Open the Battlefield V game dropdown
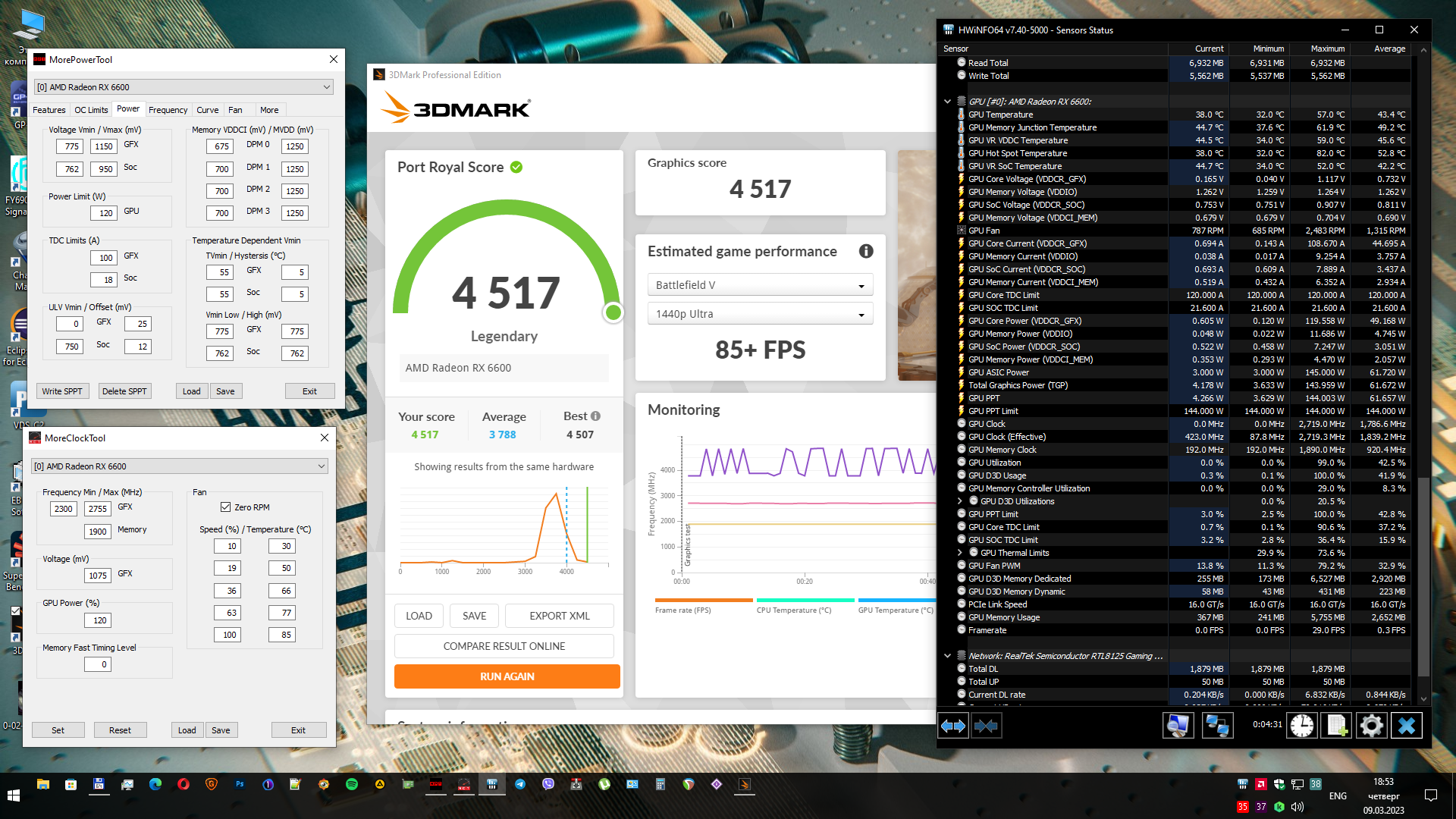Image resolution: width=1456 pixels, height=819 pixels. pyautogui.click(x=760, y=285)
